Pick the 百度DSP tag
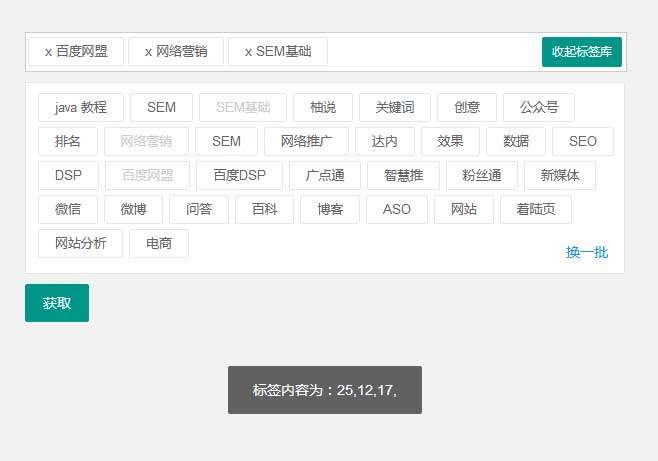The width and height of the screenshot is (658, 461). (239, 175)
